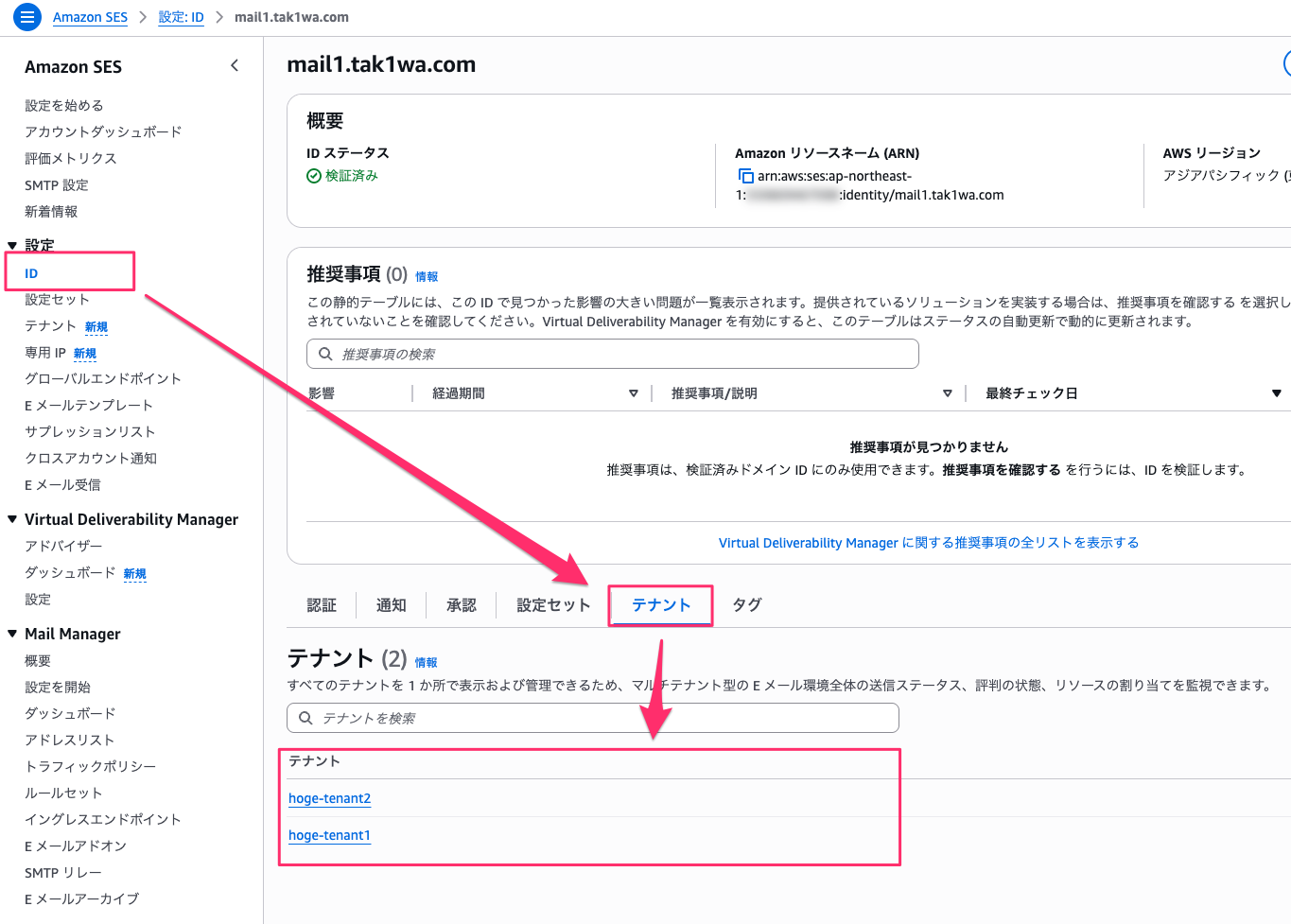Screen dimensions: 1291x924
Task: Open ルールセット under Mail Manager
Action: [63, 793]
